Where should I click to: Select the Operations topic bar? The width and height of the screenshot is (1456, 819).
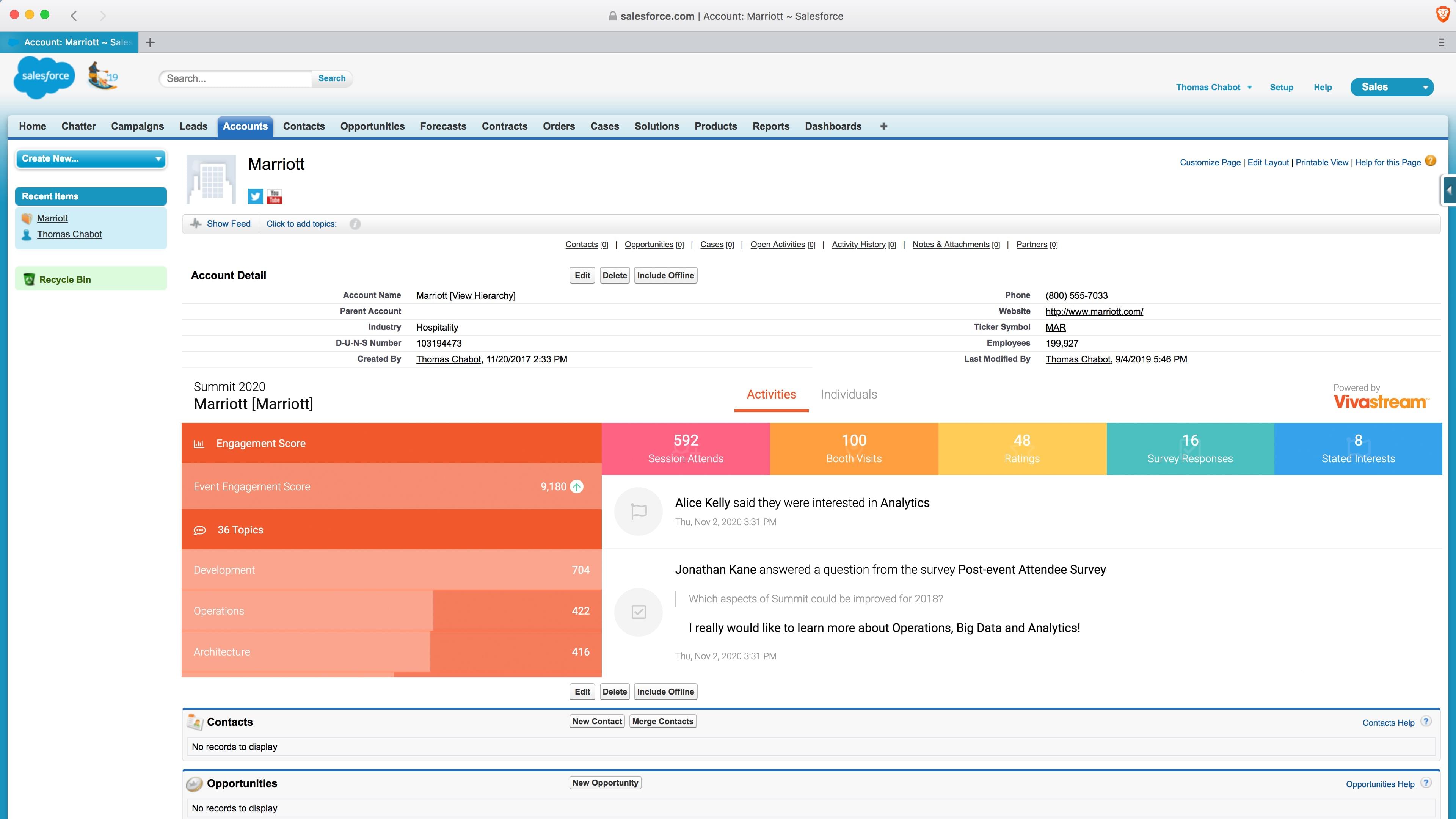coord(391,611)
